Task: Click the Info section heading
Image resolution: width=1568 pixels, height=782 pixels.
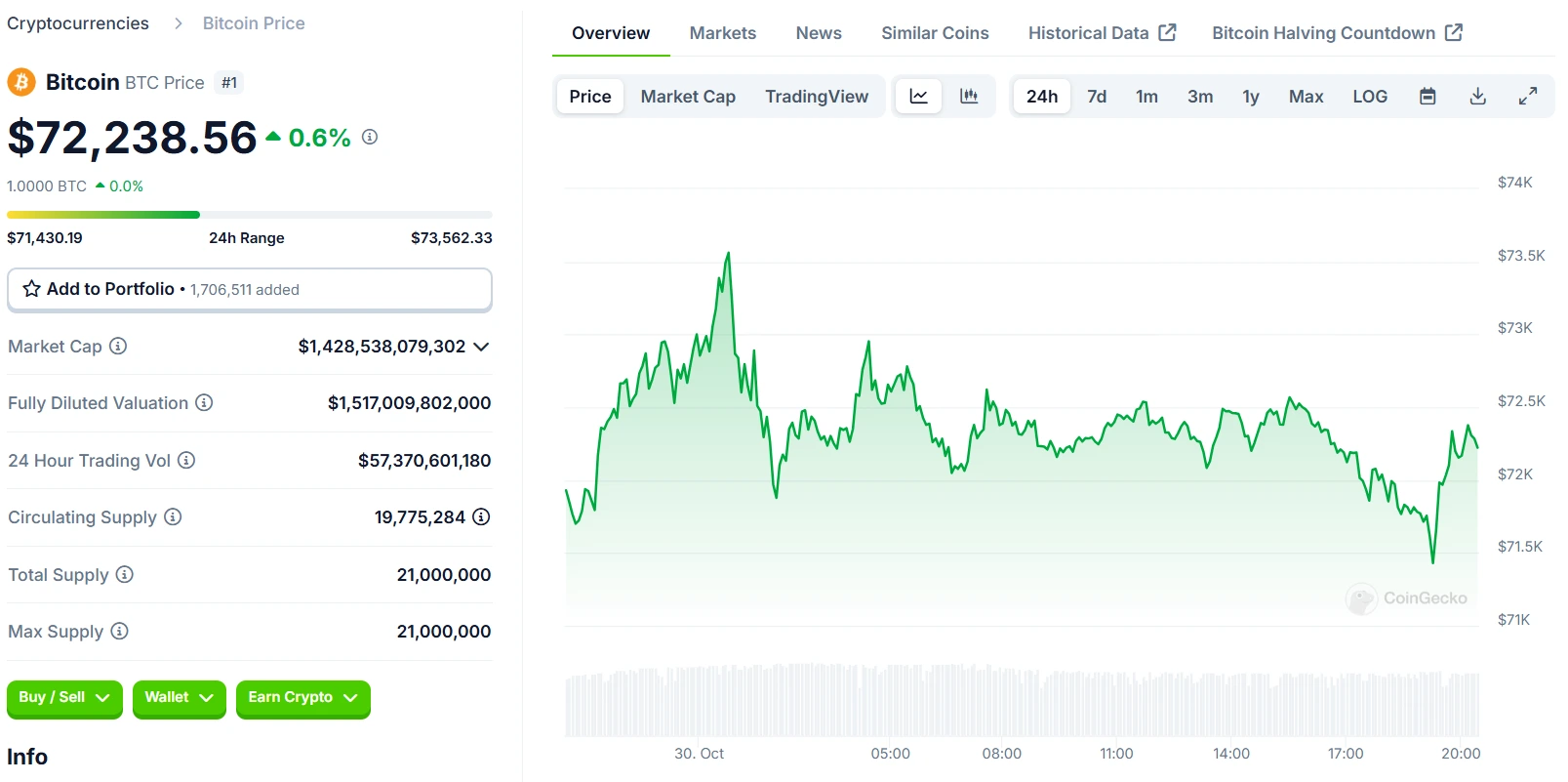Action: tap(27, 757)
